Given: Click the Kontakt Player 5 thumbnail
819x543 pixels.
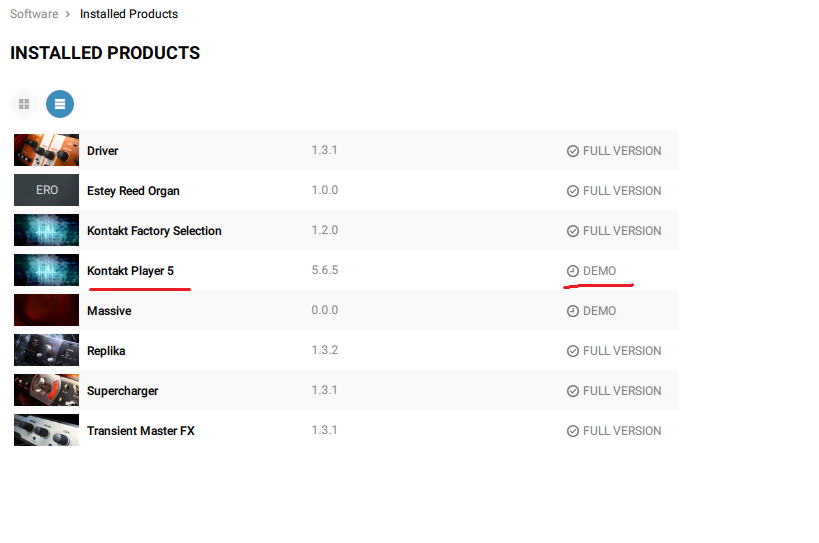Looking at the screenshot, I should [46, 271].
